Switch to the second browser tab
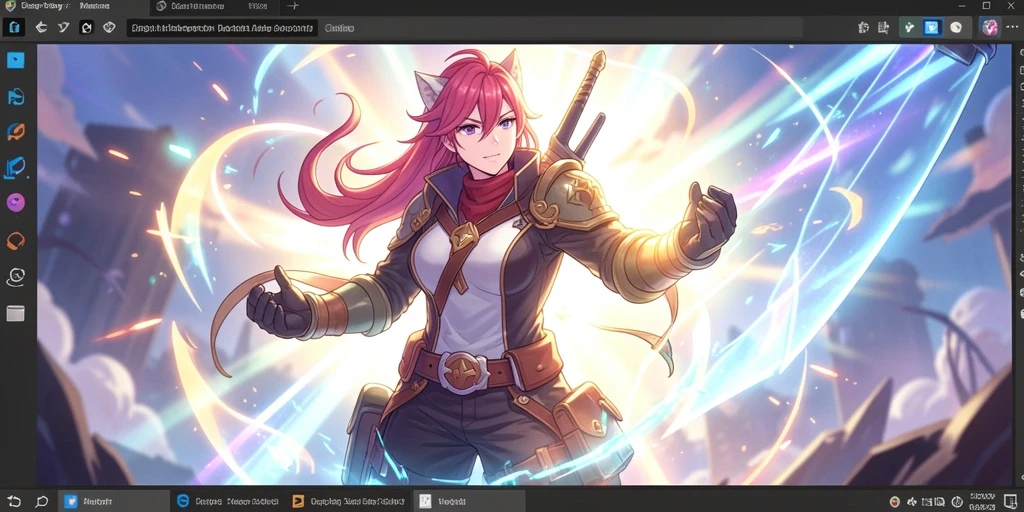 (196, 7)
